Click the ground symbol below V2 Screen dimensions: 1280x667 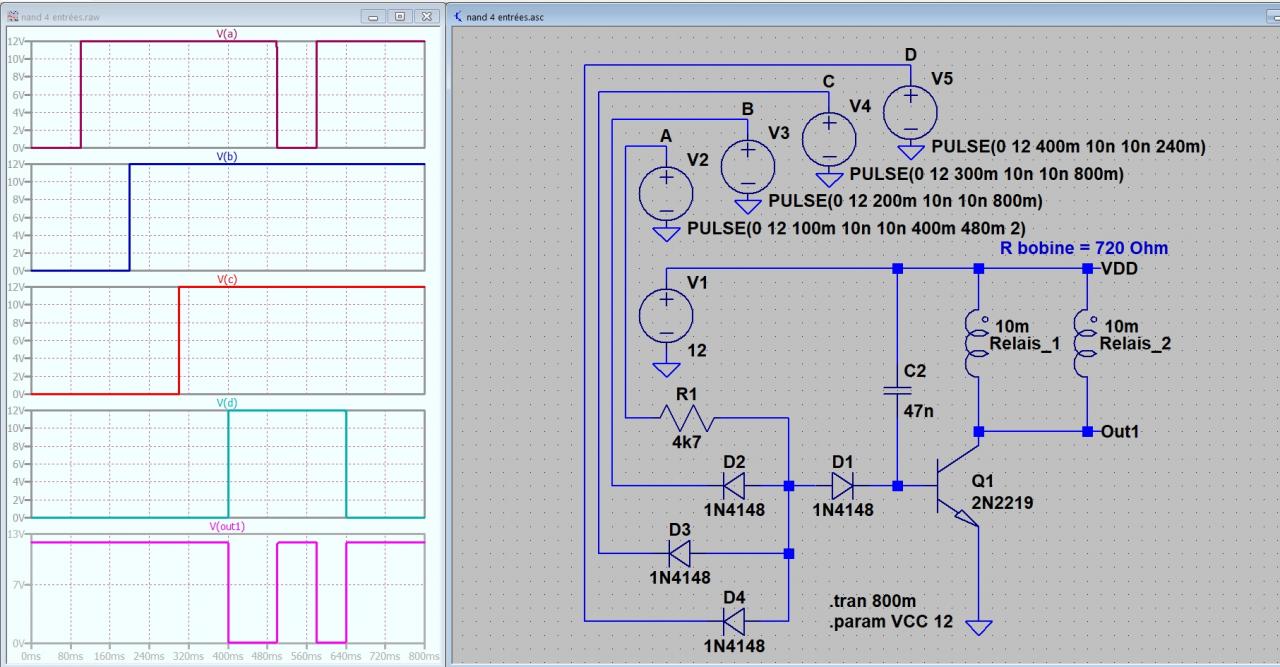pyautogui.click(x=666, y=234)
